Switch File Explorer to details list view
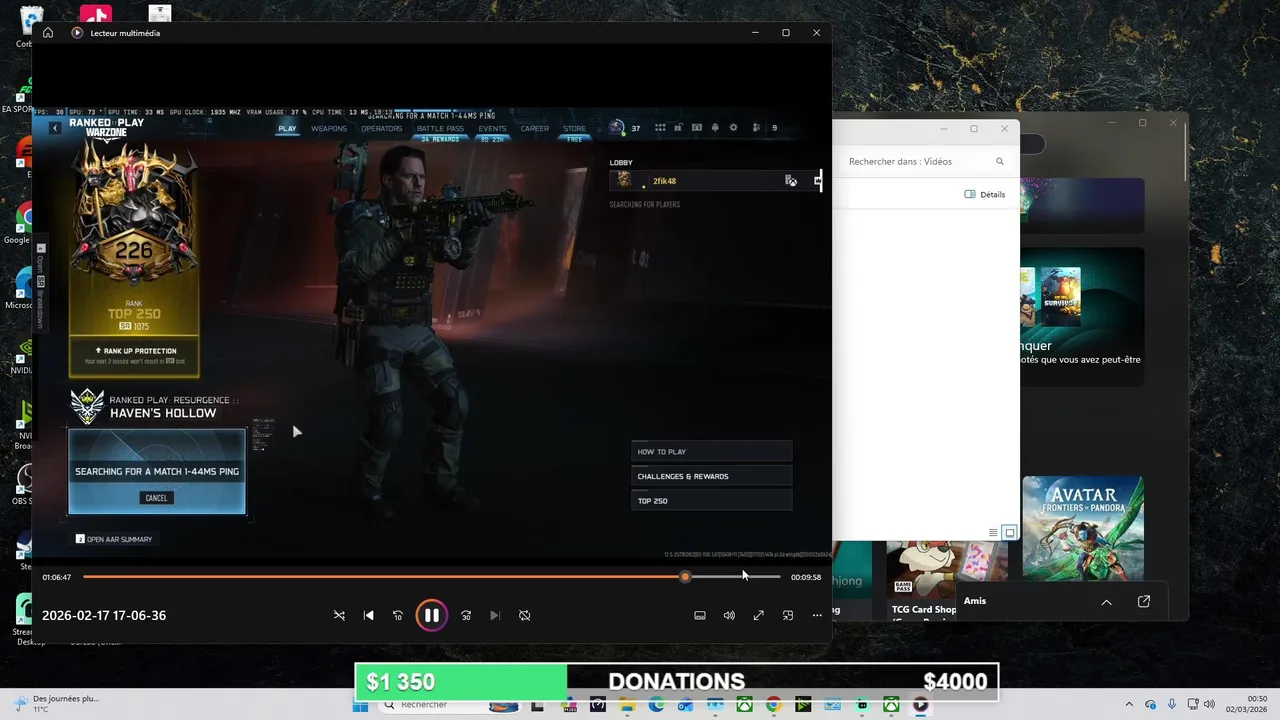 click(x=993, y=532)
